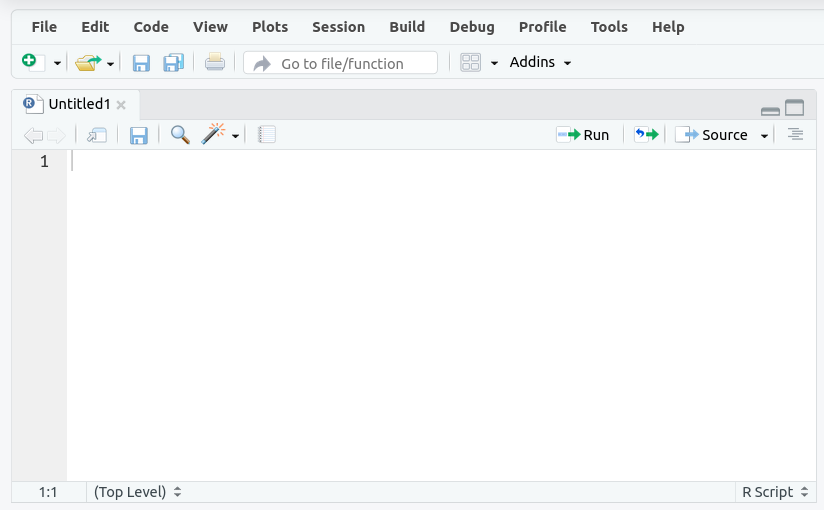Click the Run button
The height and width of the screenshot is (511, 826).
click(584, 135)
